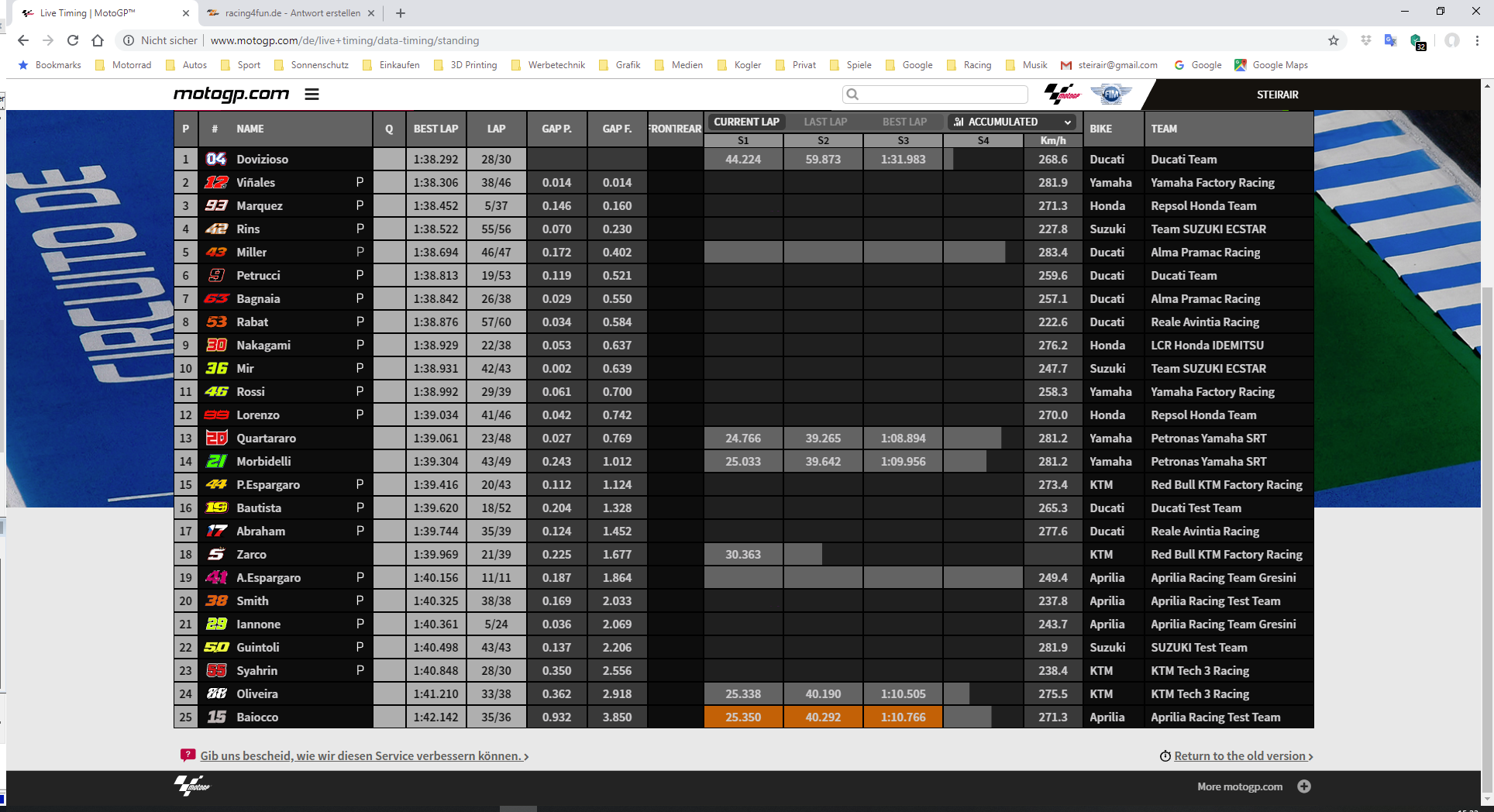Open the Motorrad bookmarks folder
This screenshot has width=1494, height=812.
123,65
